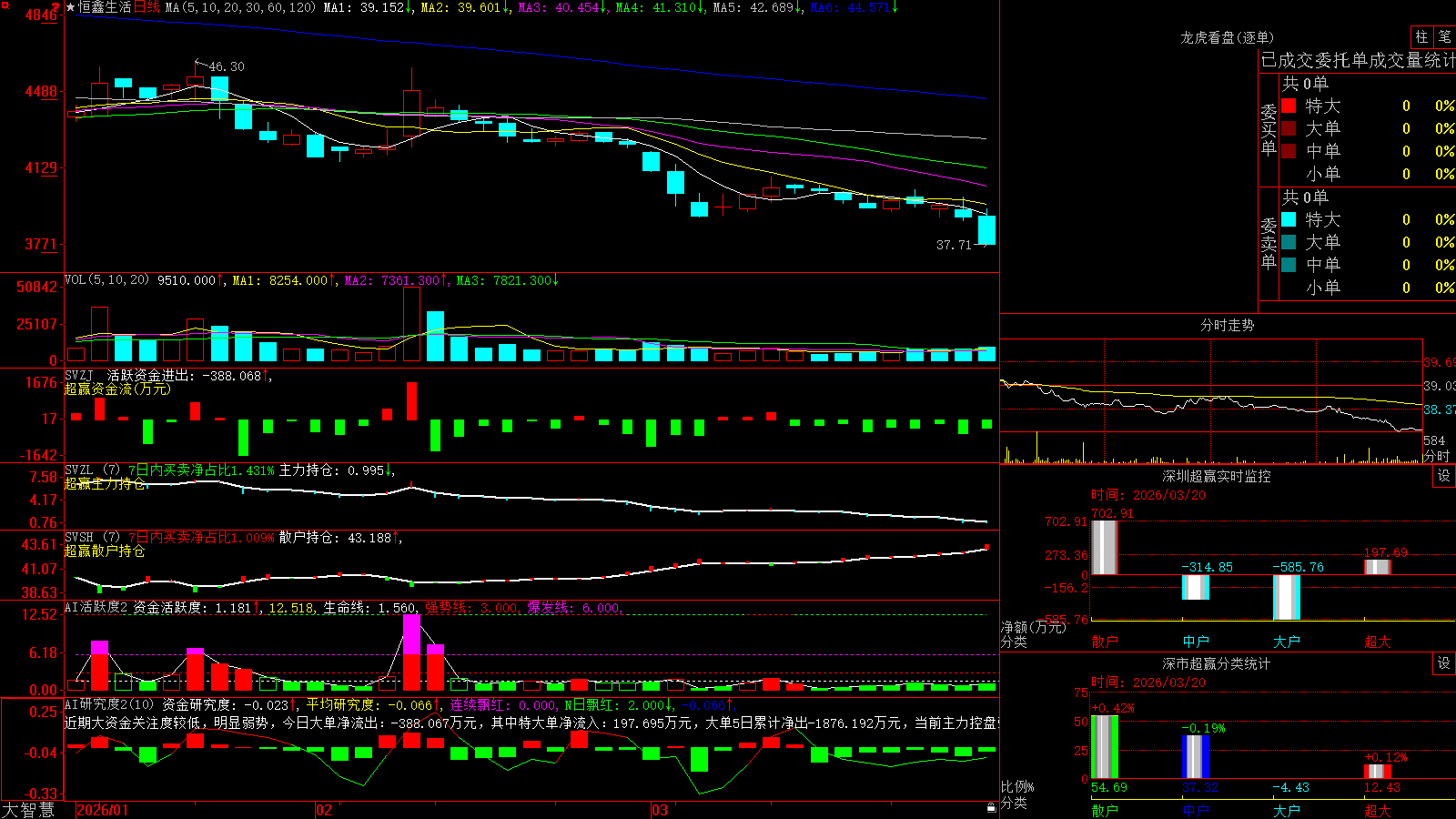The height and width of the screenshot is (819, 1456).
Task: Click the MA5: 42.689 value
Action: tap(756, 7)
